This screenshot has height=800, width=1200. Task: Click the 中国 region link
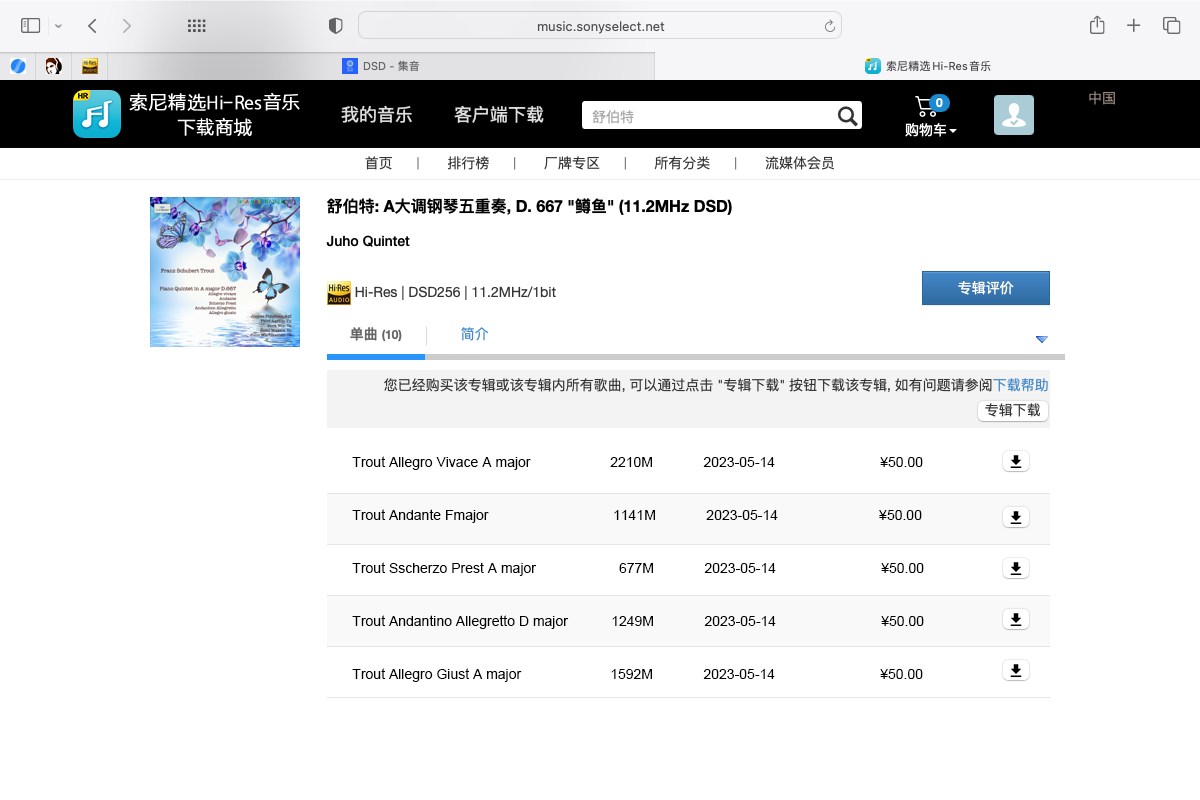coord(1102,98)
